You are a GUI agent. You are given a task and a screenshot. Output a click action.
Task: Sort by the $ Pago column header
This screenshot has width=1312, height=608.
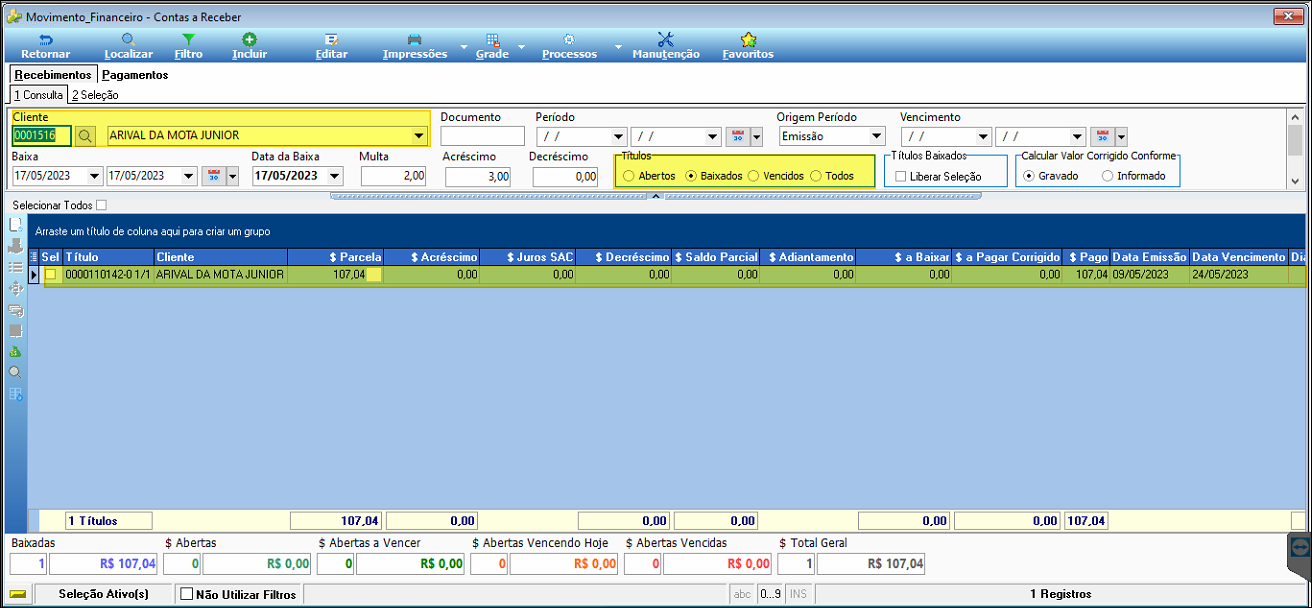[x=1086, y=257]
